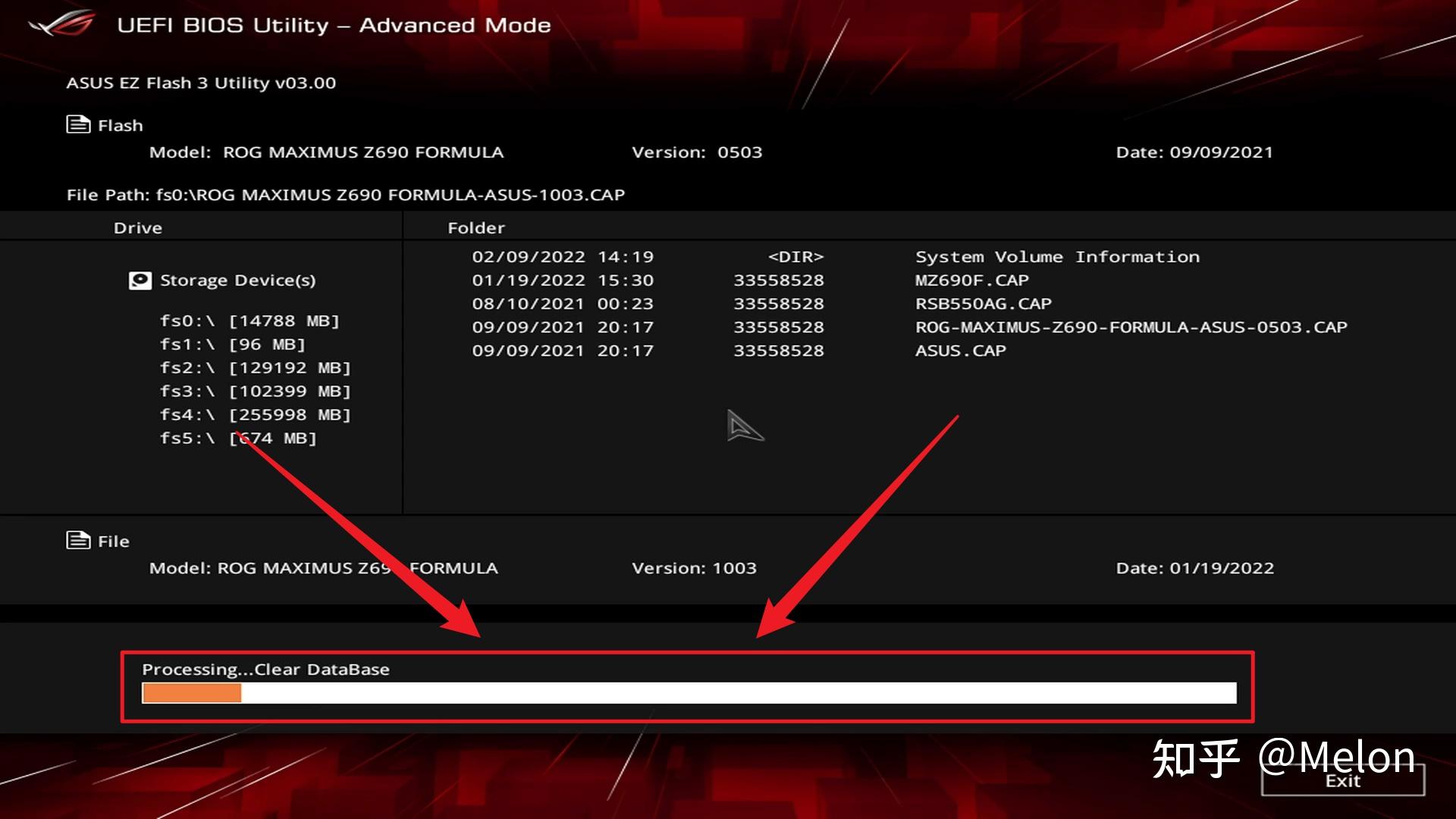Click the Drive column header
Viewport: 1456px width, 819px height.
pyautogui.click(x=138, y=227)
